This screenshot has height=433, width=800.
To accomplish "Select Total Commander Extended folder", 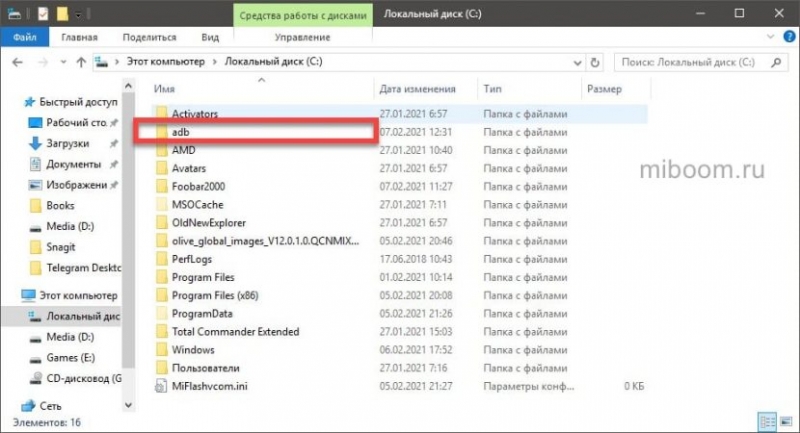I will click(x=235, y=332).
